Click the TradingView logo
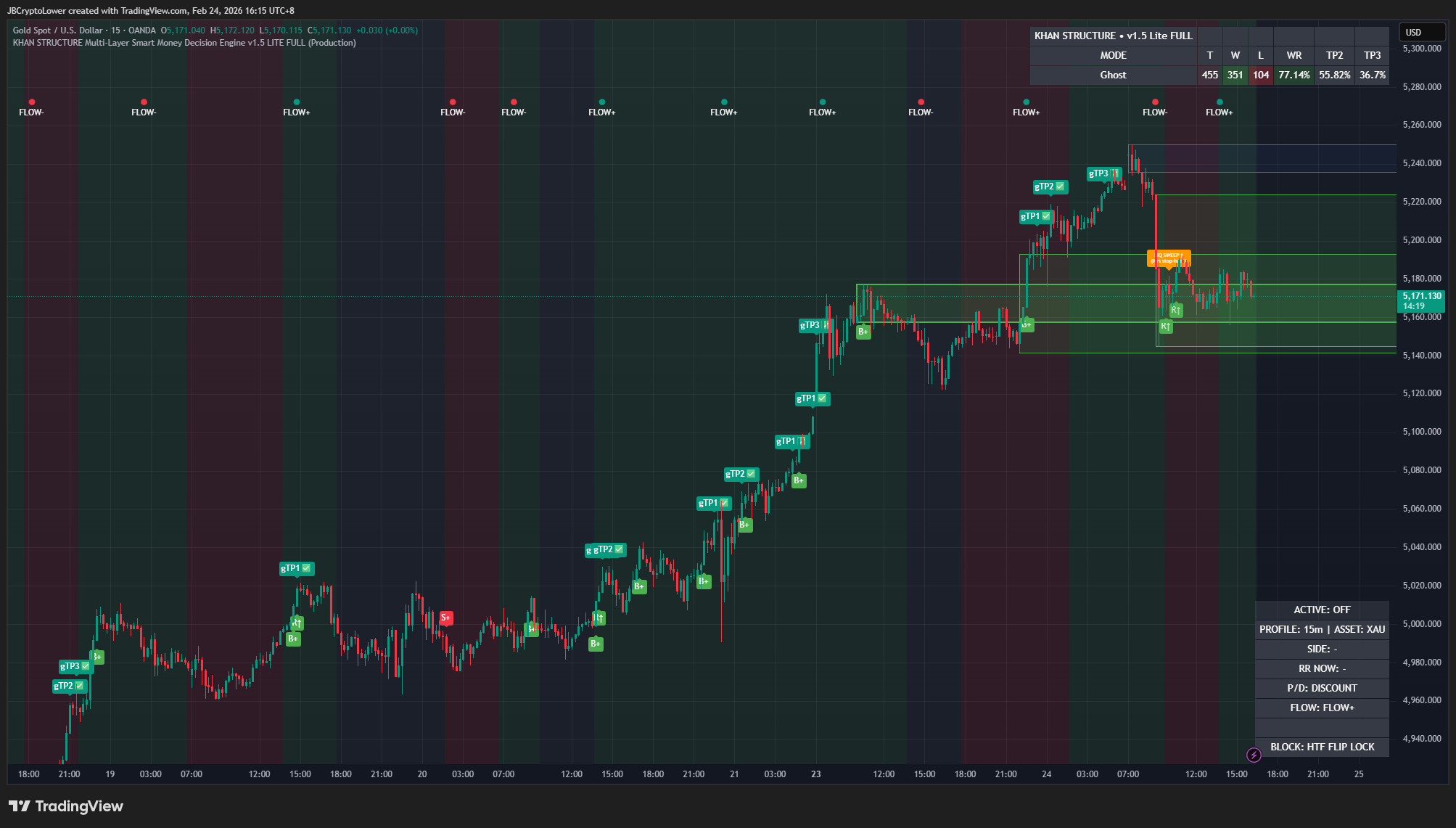The width and height of the screenshot is (1456, 828). (65, 806)
